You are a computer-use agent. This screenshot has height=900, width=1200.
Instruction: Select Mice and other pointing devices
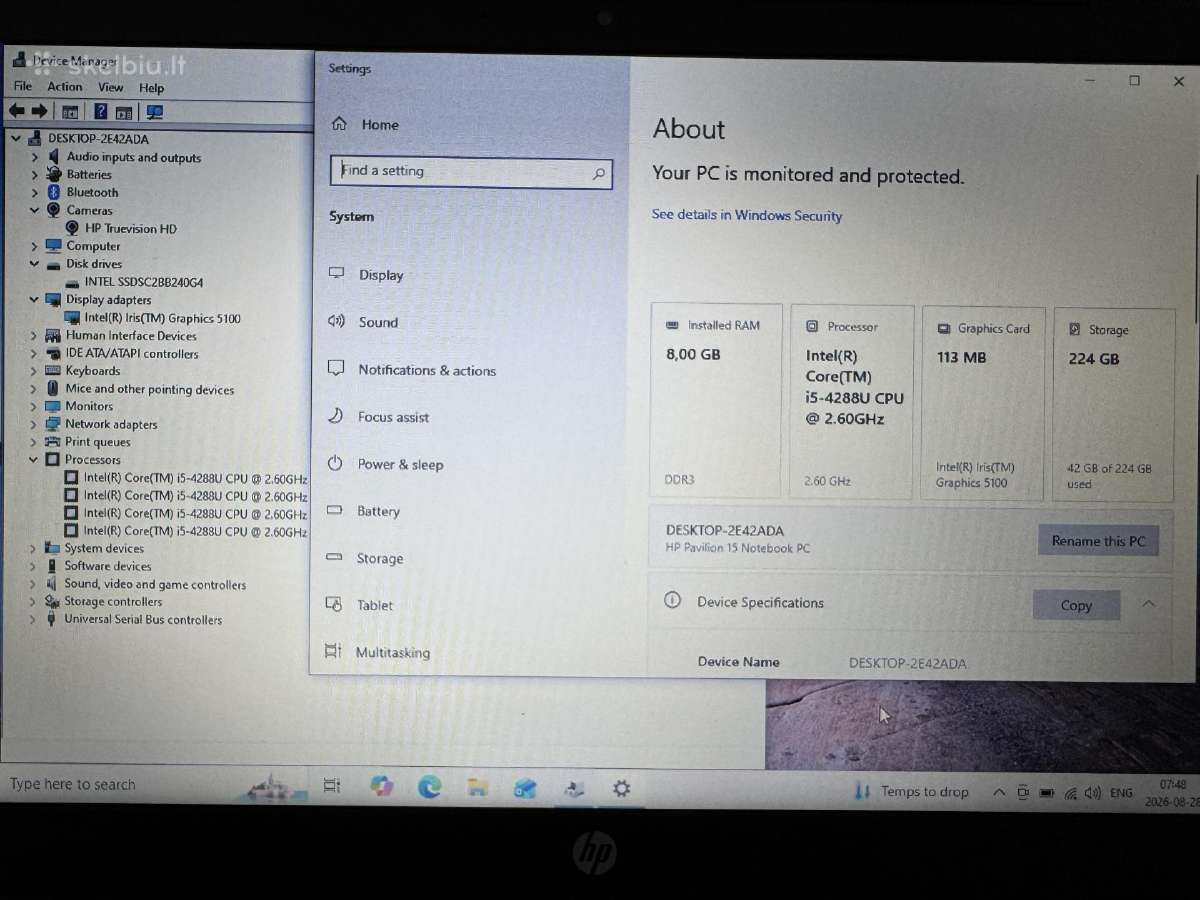tap(150, 389)
